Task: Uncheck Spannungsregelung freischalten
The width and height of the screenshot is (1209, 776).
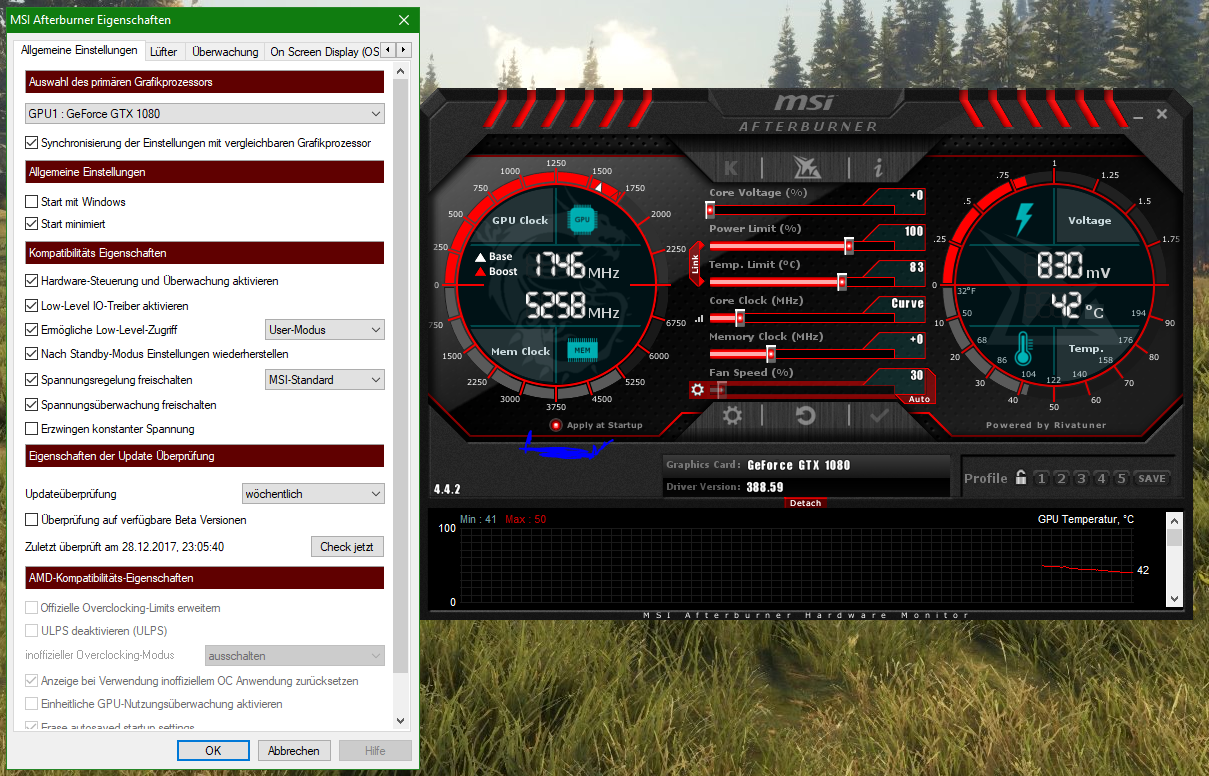Action: coord(32,380)
